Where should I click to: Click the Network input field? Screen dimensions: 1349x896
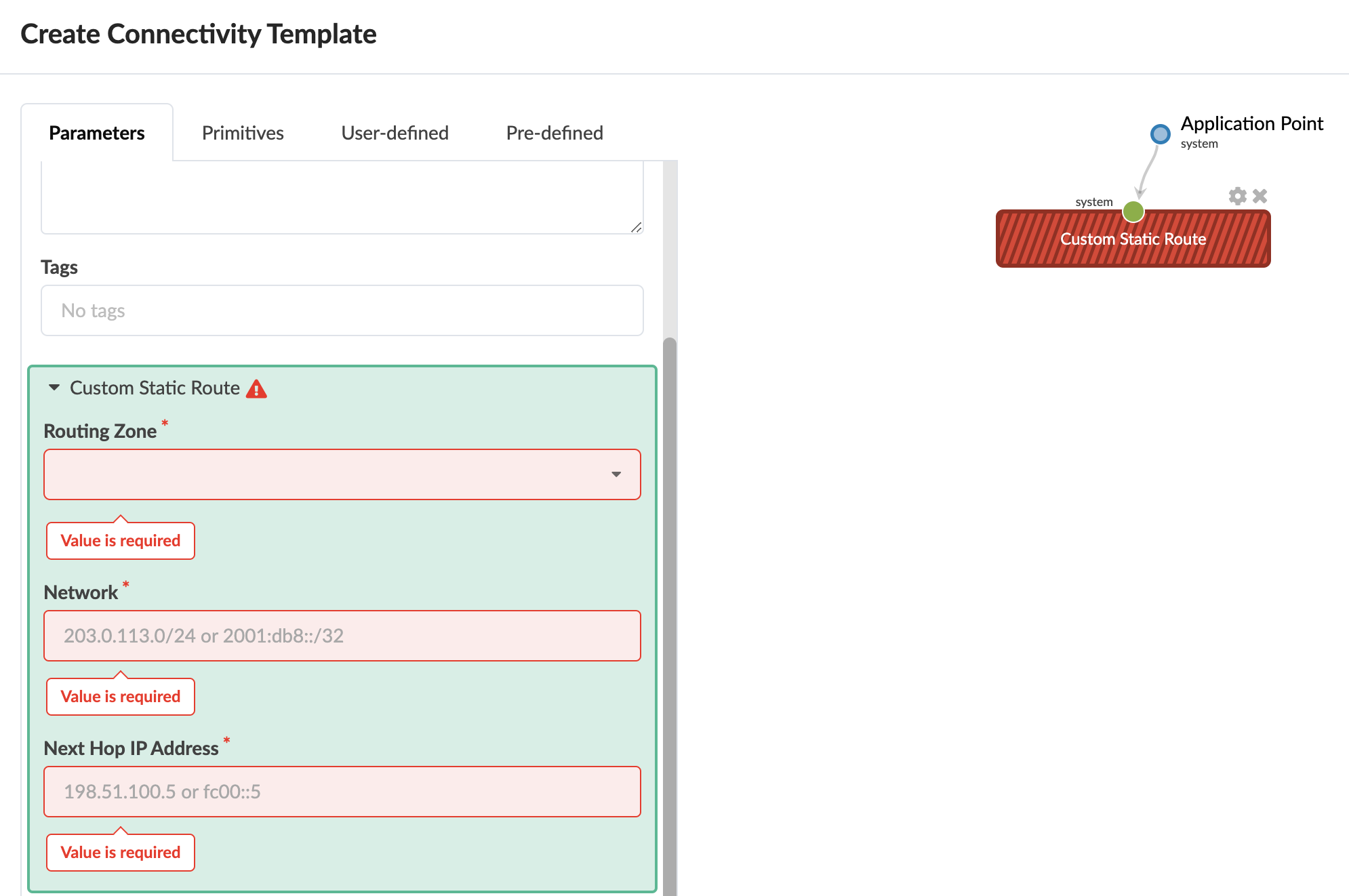point(342,636)
